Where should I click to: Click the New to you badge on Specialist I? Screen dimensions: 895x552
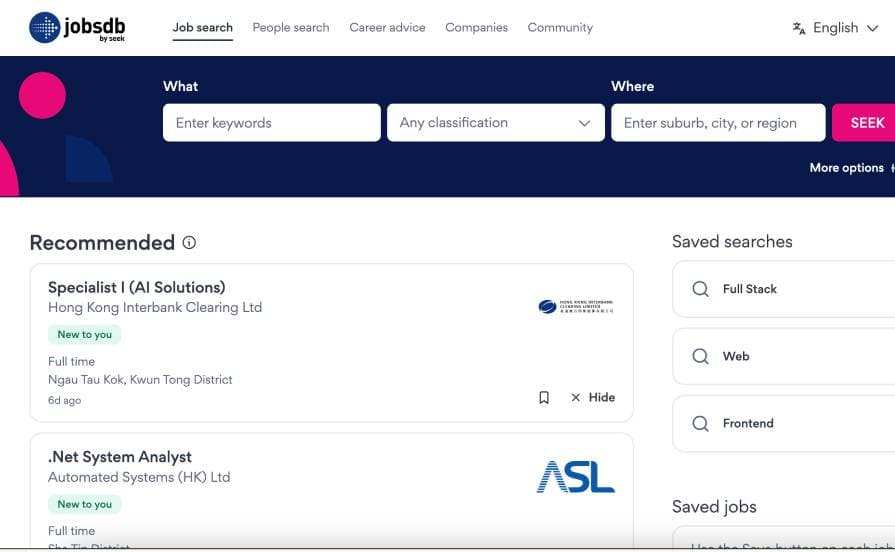pos(84,335)
